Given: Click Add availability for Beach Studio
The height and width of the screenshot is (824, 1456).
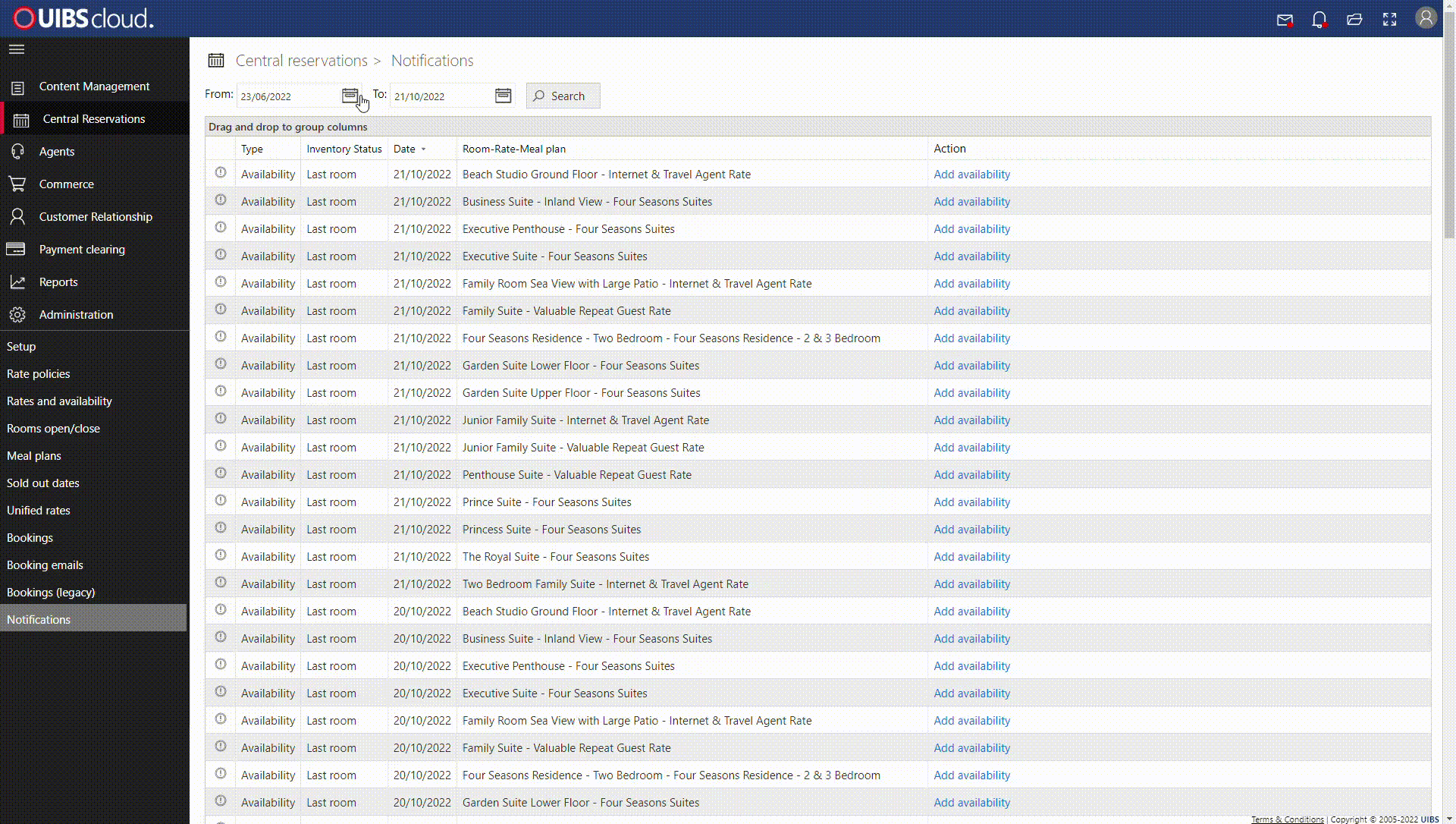Looking at the screenshot, I should pos(972,174).
